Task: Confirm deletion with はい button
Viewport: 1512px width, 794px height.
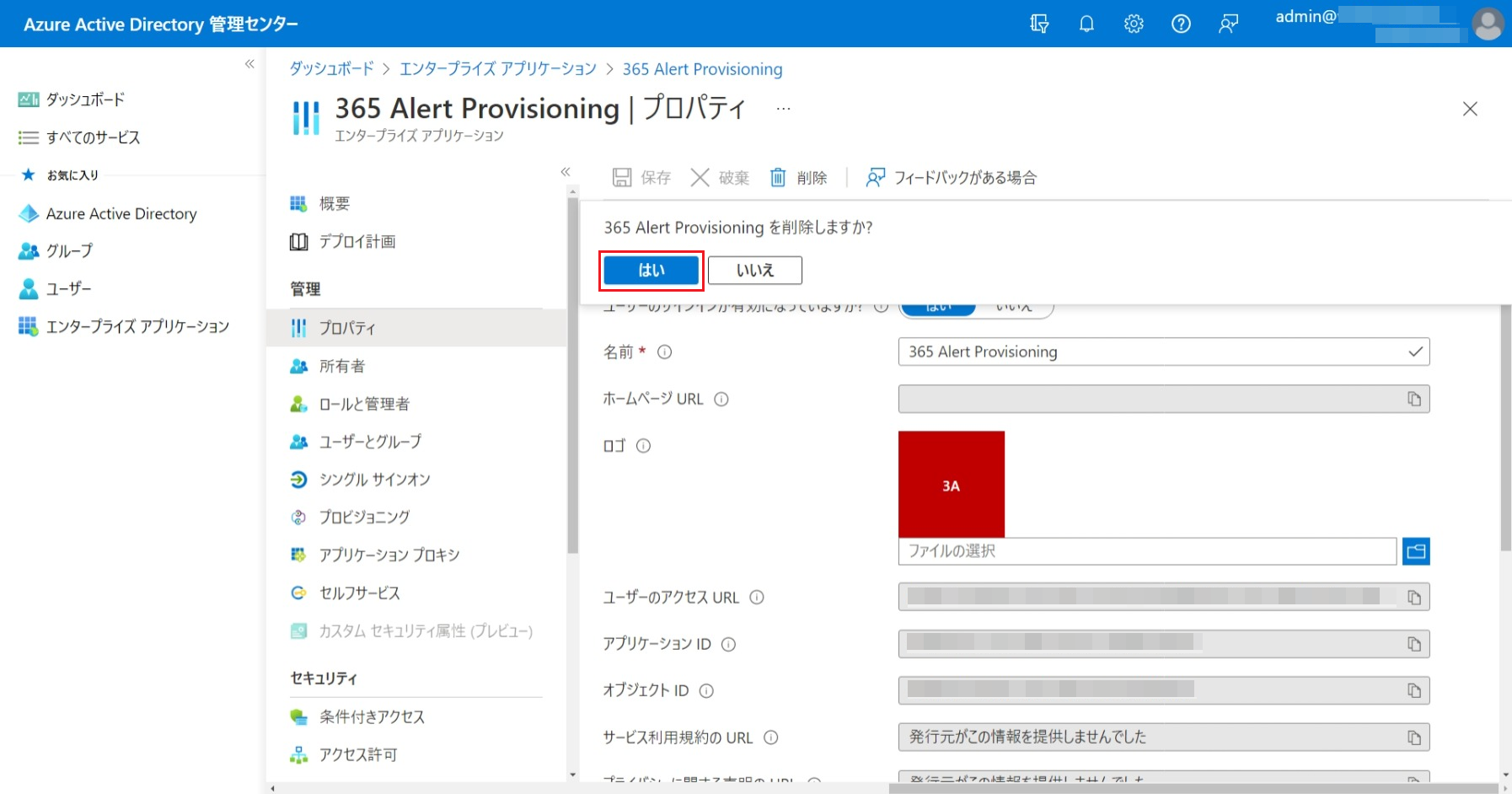Action: click(651, 271)
